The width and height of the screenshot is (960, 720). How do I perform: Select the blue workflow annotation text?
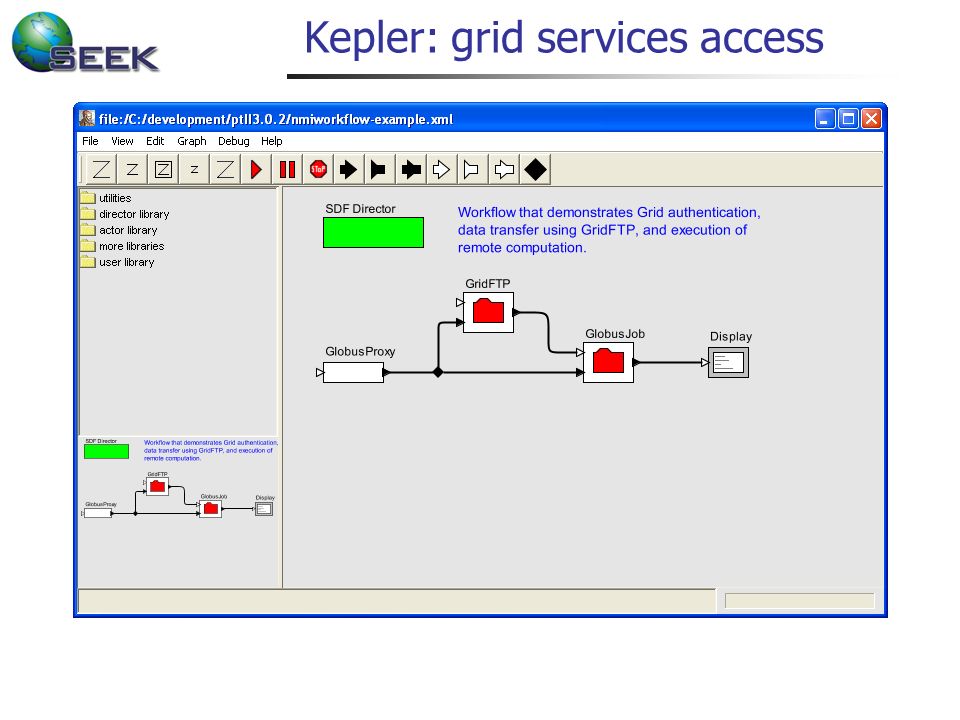coord(609,230)
